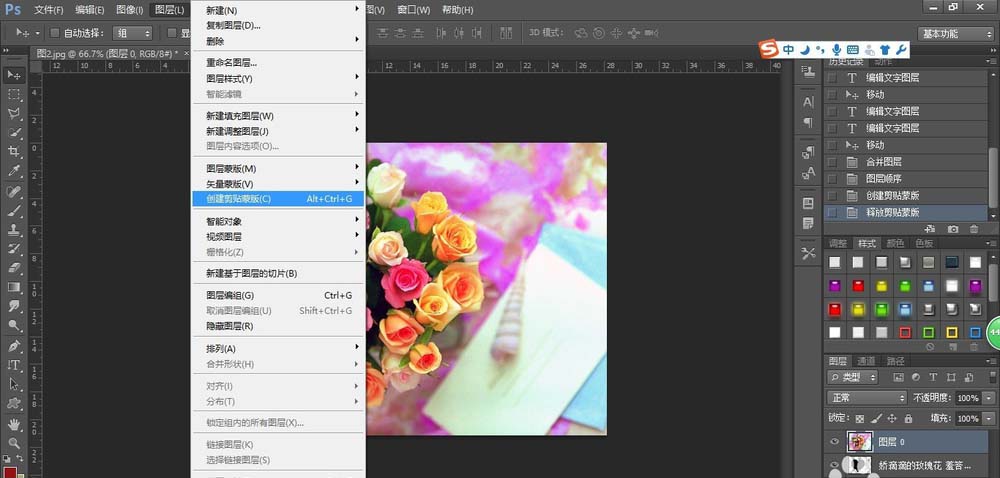Select the Brush tool
This screenshot has width=1000, height=478.
pyautogui.click(x=14, y=210)
